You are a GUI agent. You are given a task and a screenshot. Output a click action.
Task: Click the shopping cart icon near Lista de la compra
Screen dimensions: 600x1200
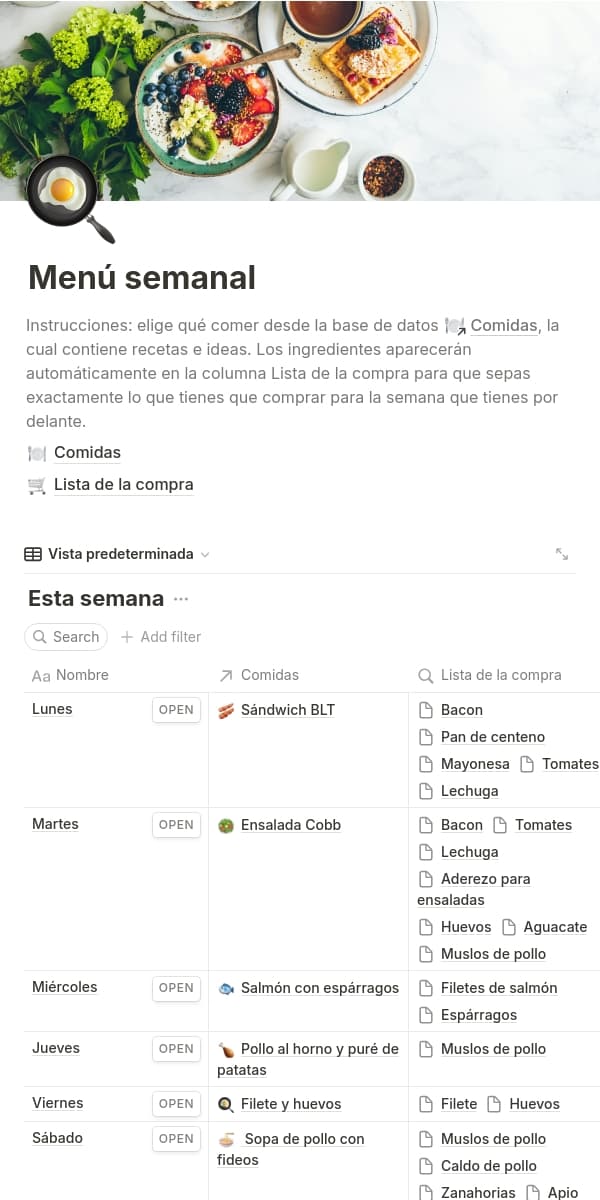click(37, 485)
